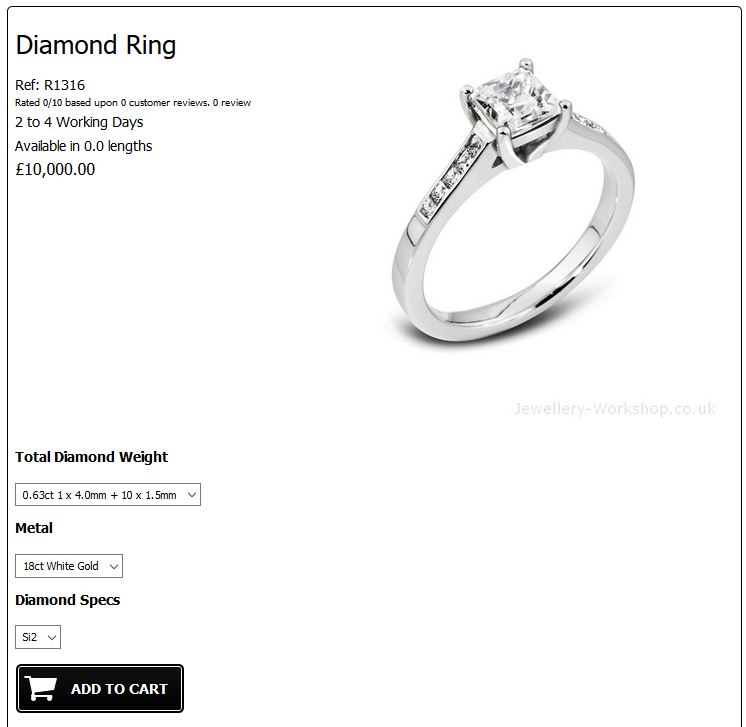This screenshot has height=727, width=746.
Task: Open the customer reviews rating line
Action: tap(133, 103)
